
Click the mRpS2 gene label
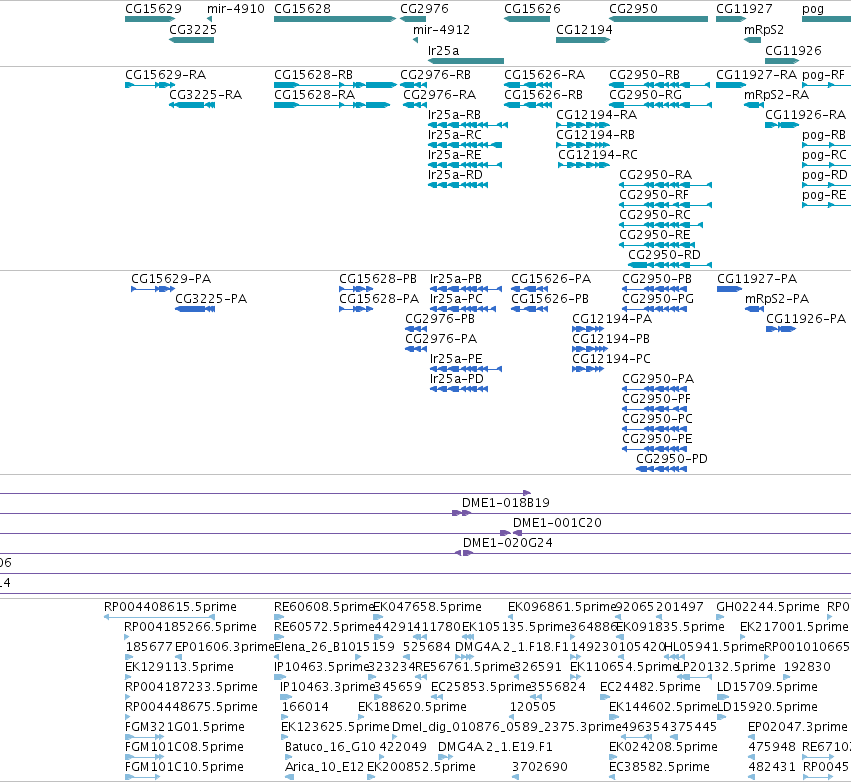764,30
